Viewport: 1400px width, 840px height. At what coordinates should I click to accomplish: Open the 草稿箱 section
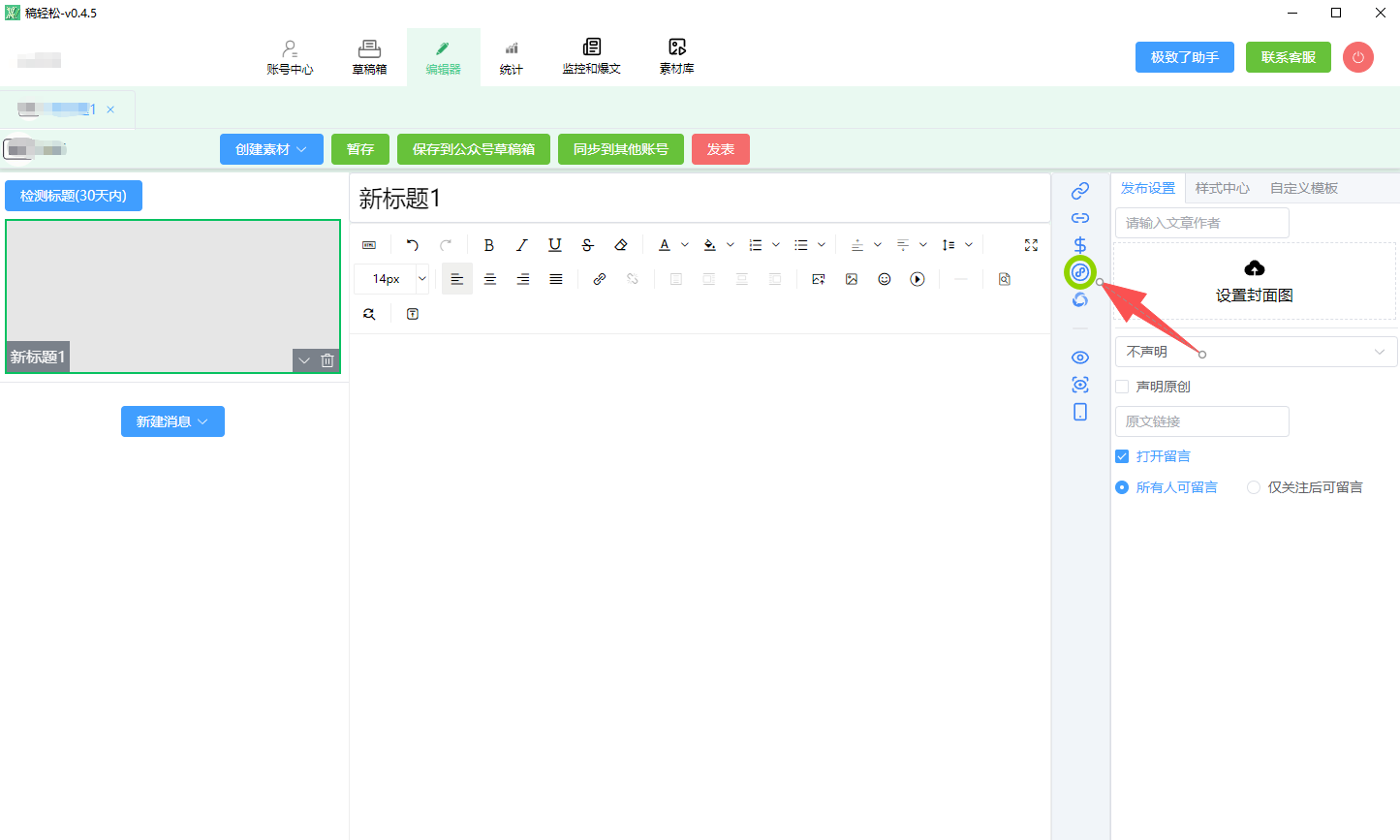tap(369, 57)
